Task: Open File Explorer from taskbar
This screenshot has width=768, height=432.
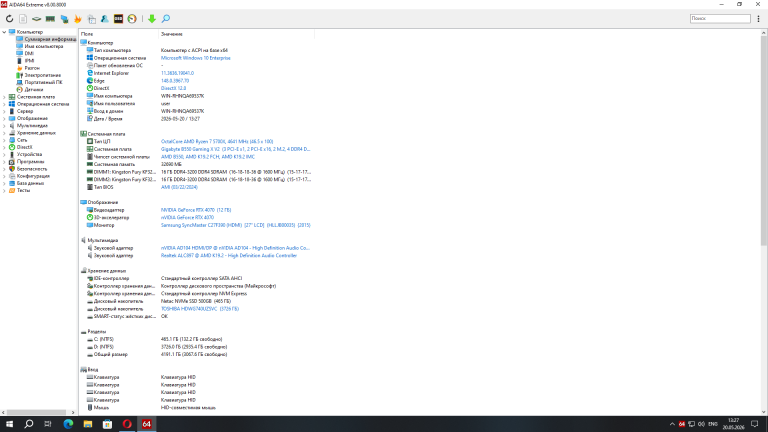Action: pyautogui.click(x=88, y=424)
